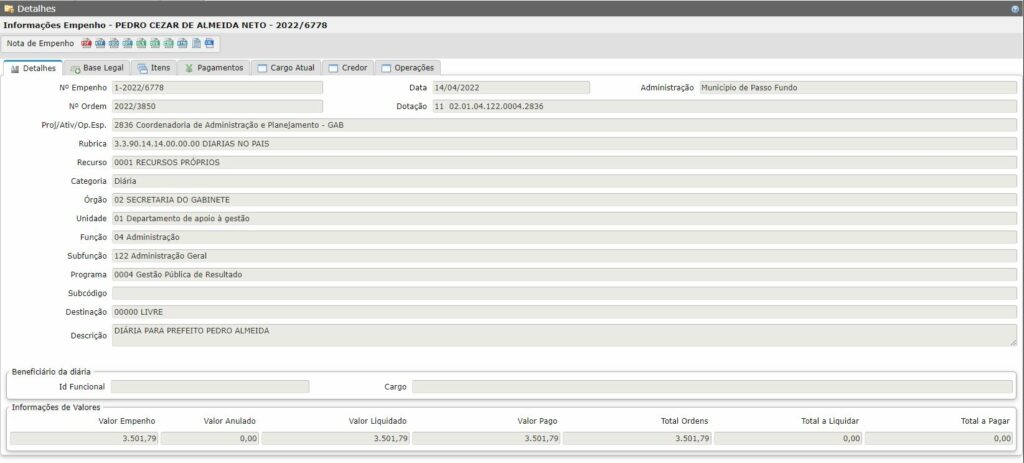Click the Id Funcional field
Screen dimensions: 1024x463
[x=210, y=386]
